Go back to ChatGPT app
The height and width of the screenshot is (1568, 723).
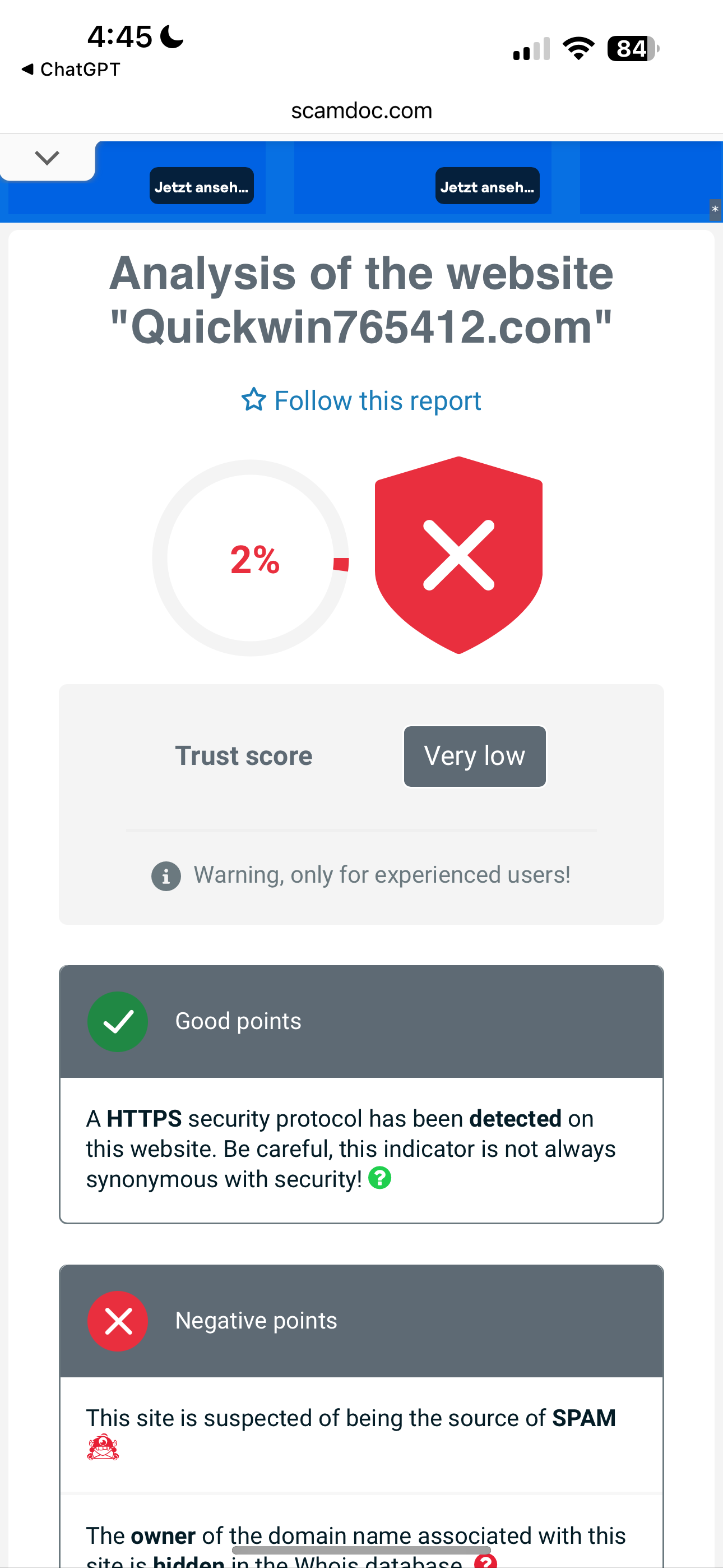[71, 70]
